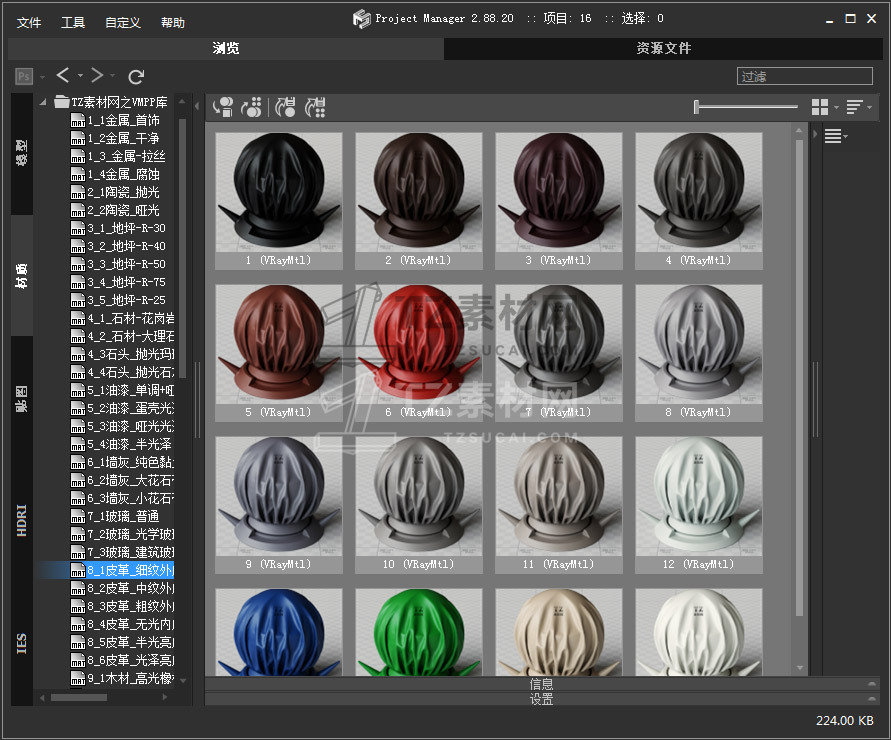Open the list options dropdown in right panel
This screenshot has height=740, width=891.
click(836, 137)
